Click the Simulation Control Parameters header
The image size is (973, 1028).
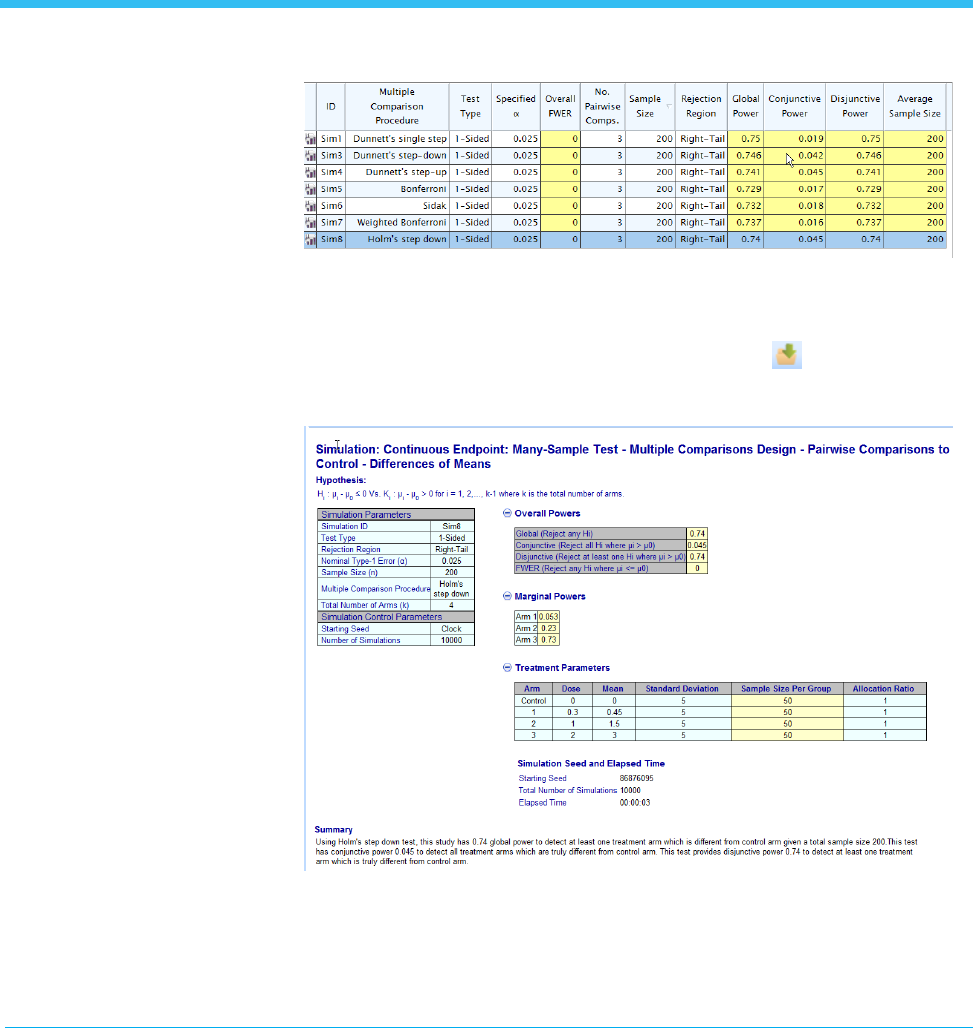[x=396, y=617]
